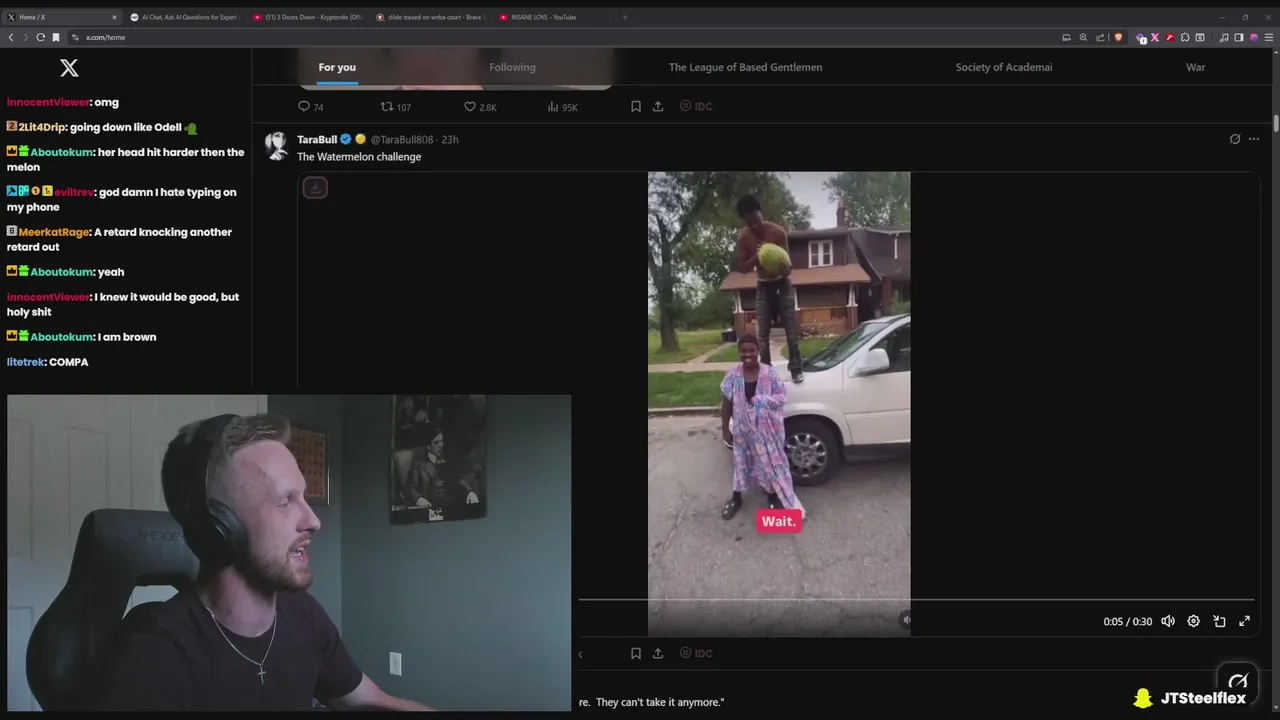Click the zoom magnifier icon in address bar
This screenshot has height=720, width=1280.
point(1083,37)
